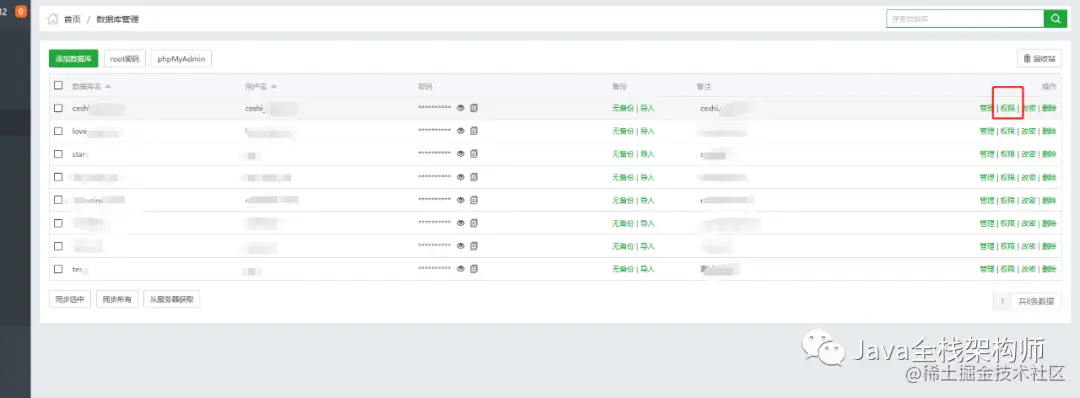Copy the password of the star database

pos(474,154)
